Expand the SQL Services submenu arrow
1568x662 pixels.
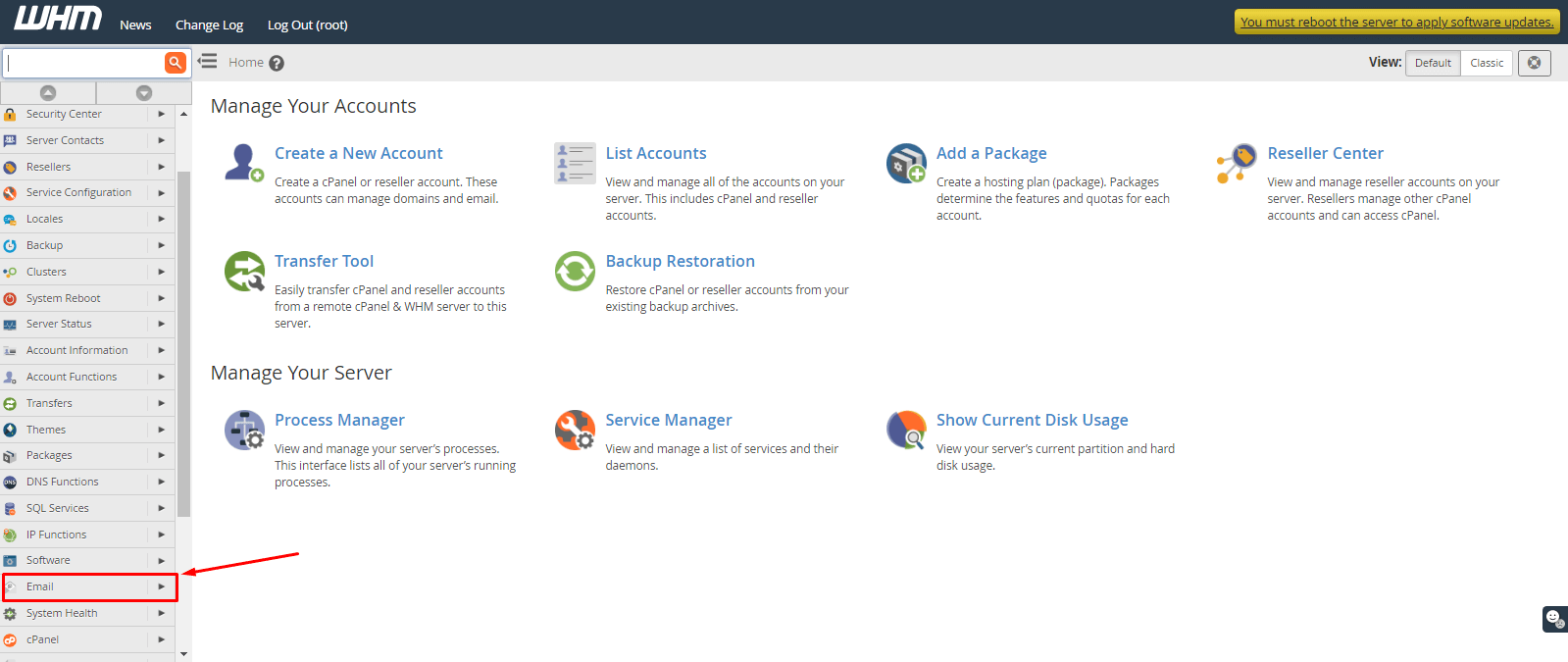pyautogui.click(x=161, y=508)
